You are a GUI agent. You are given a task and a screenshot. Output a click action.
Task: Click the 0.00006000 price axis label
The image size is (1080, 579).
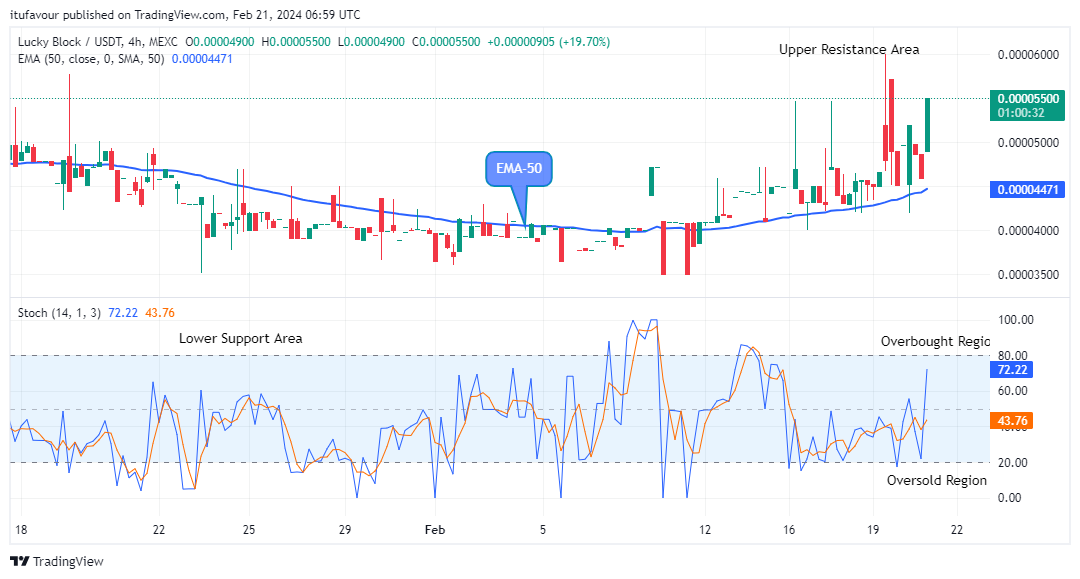pos(1028,55)
